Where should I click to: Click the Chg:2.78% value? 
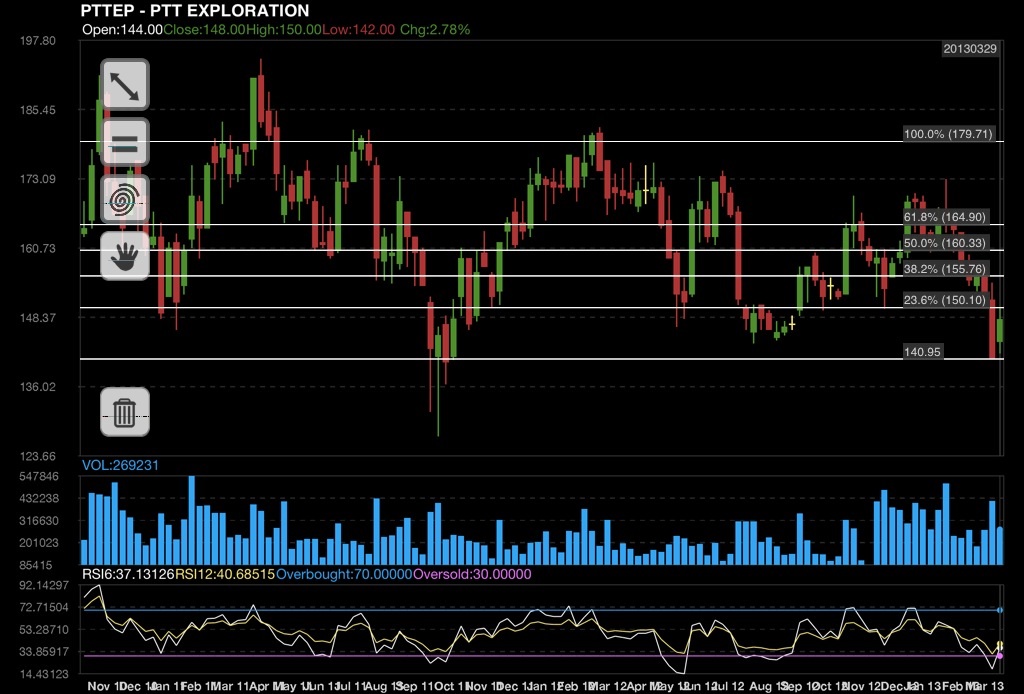coord(435,29)
